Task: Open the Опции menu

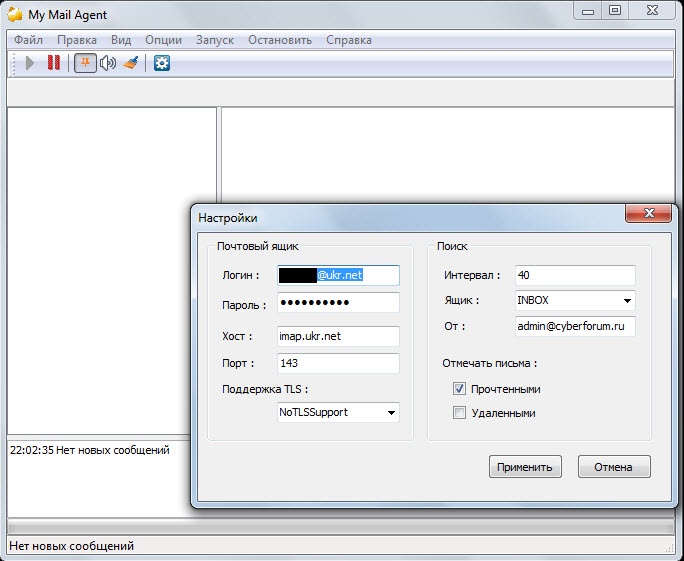Action: point(163,40)
